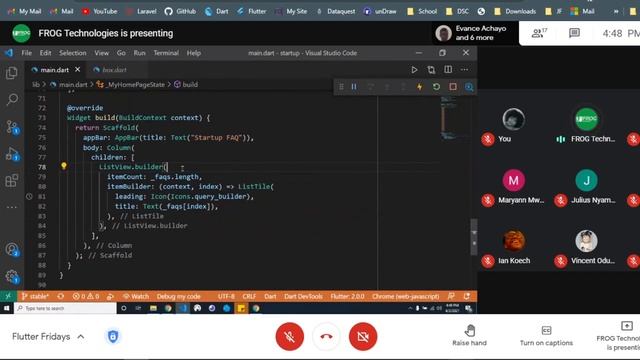Click the Windows Start button in shared screen
640x360 pixels.
(x=6, y=308)
